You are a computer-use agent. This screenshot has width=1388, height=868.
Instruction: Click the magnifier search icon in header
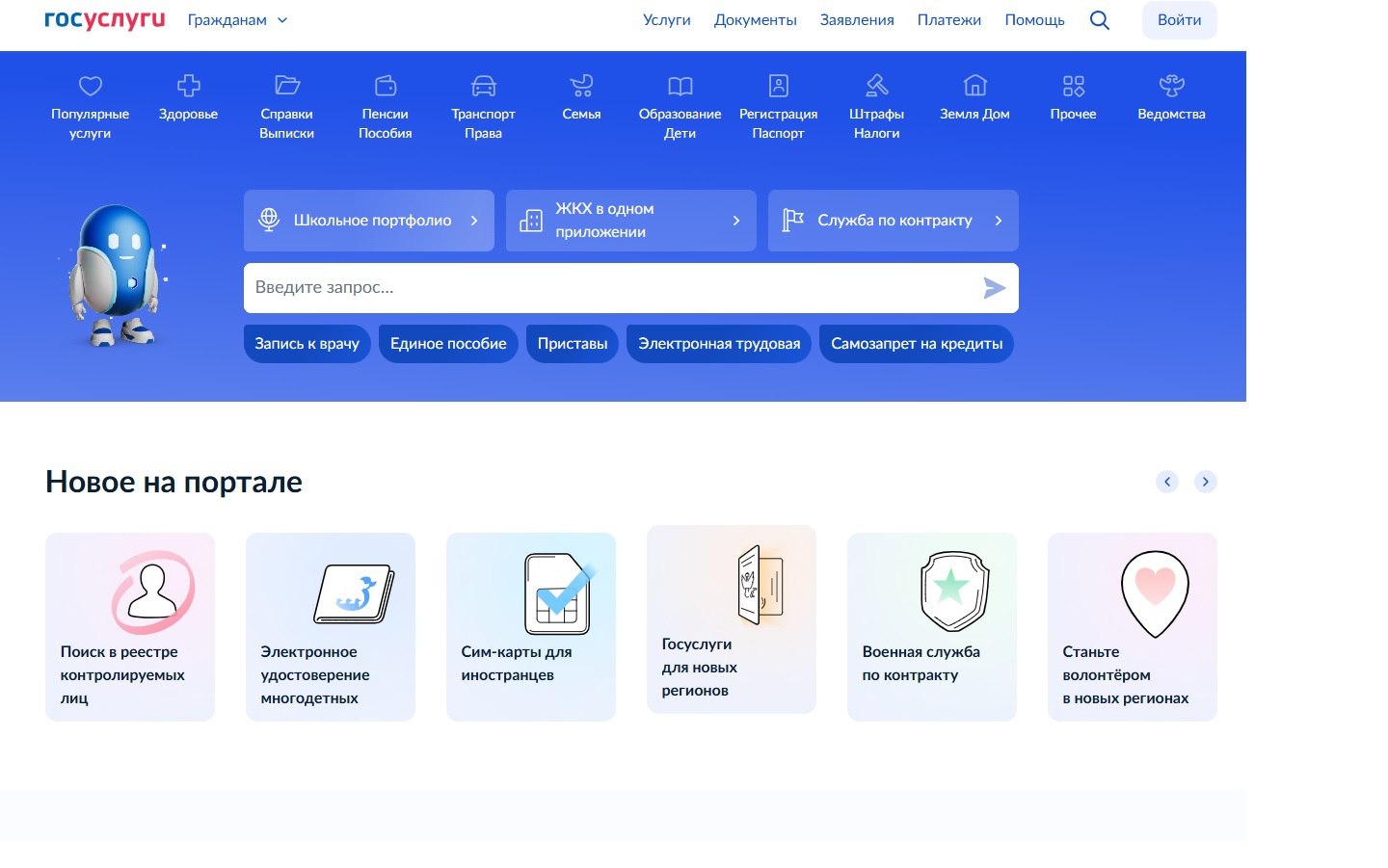tap(1100, 20)
